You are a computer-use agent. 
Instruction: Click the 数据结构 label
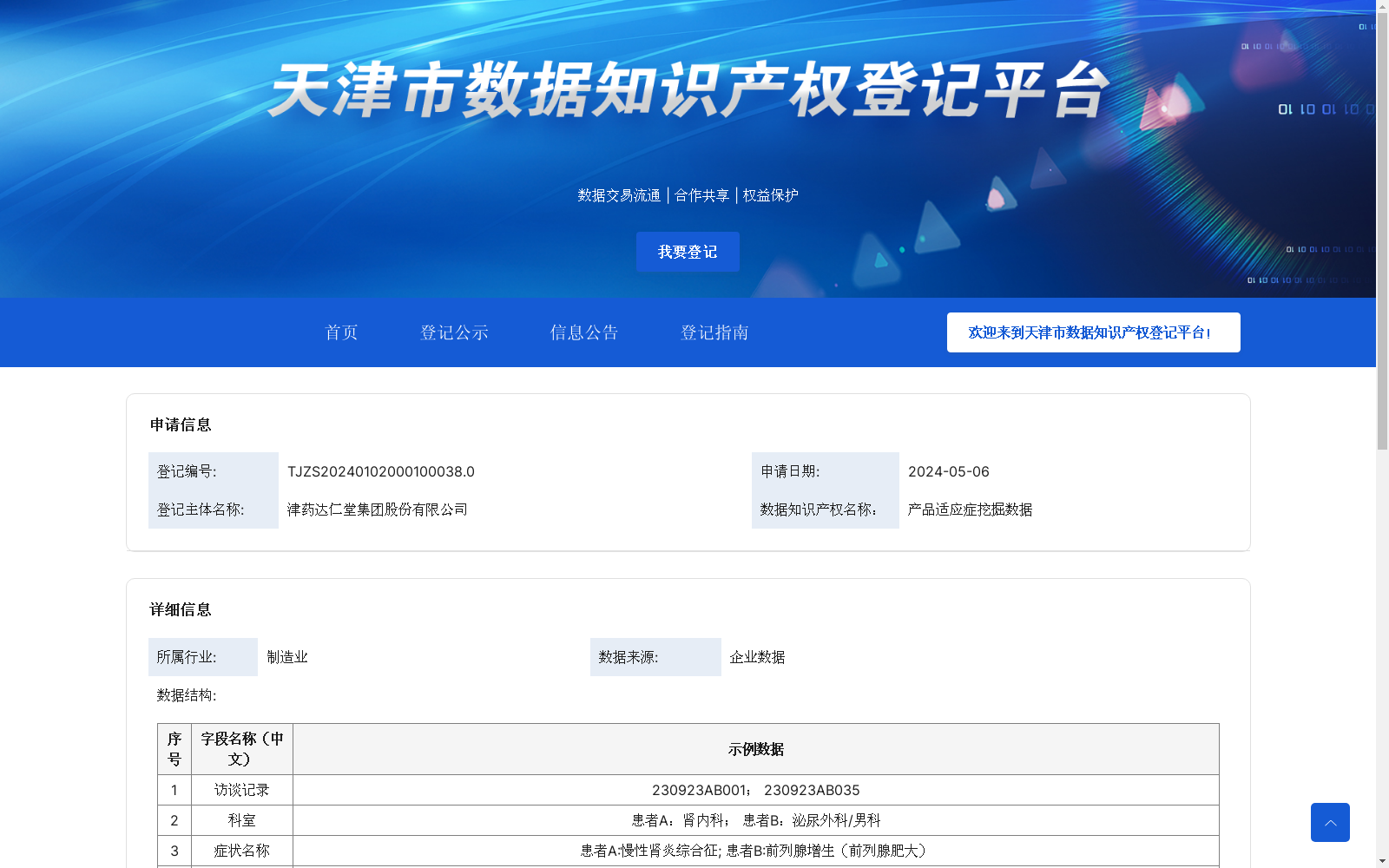click(187, 695)
